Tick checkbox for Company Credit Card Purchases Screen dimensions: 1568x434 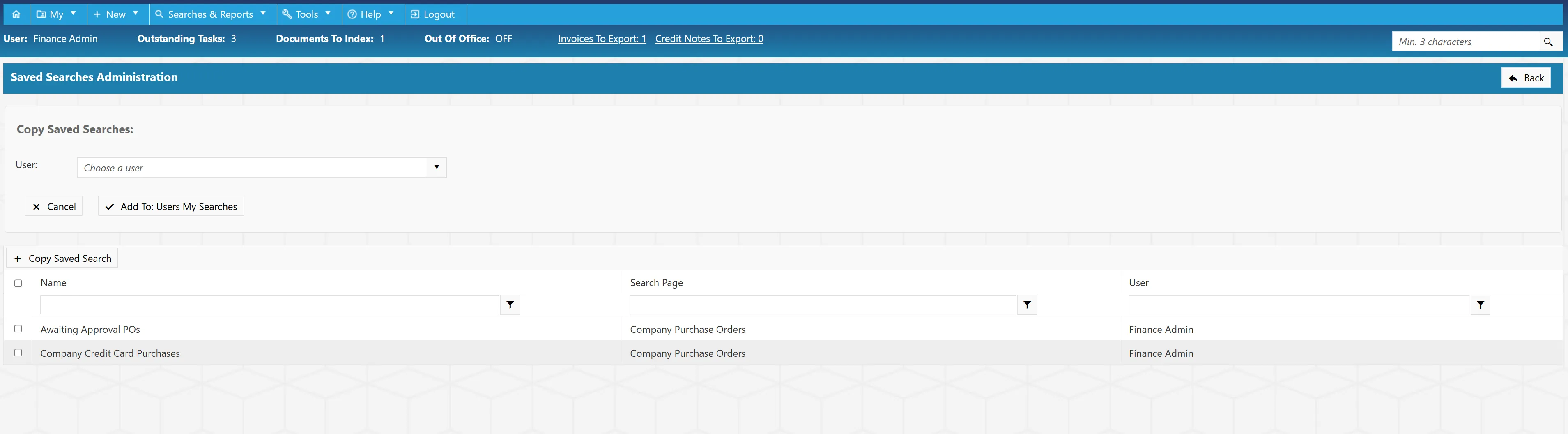click(18, 353)
